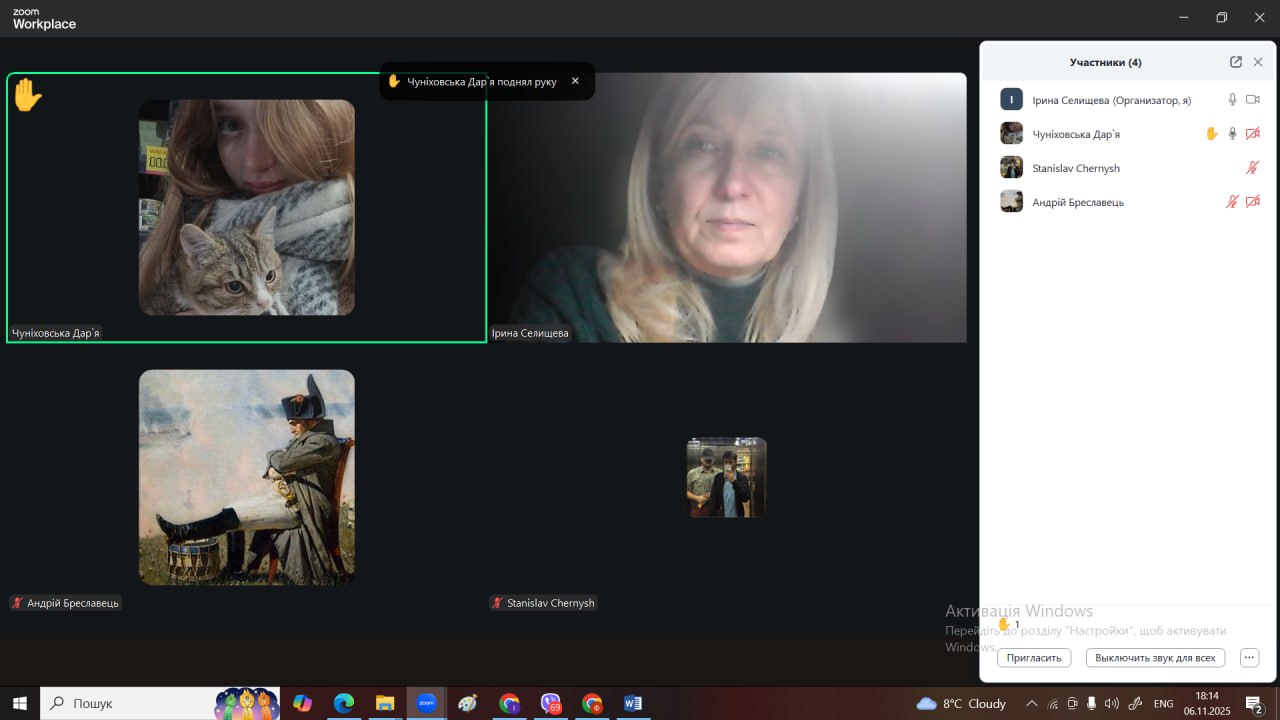Select Stanislav Chernysh in participants list
1280x720 pixels.
tap(1076, 168)
